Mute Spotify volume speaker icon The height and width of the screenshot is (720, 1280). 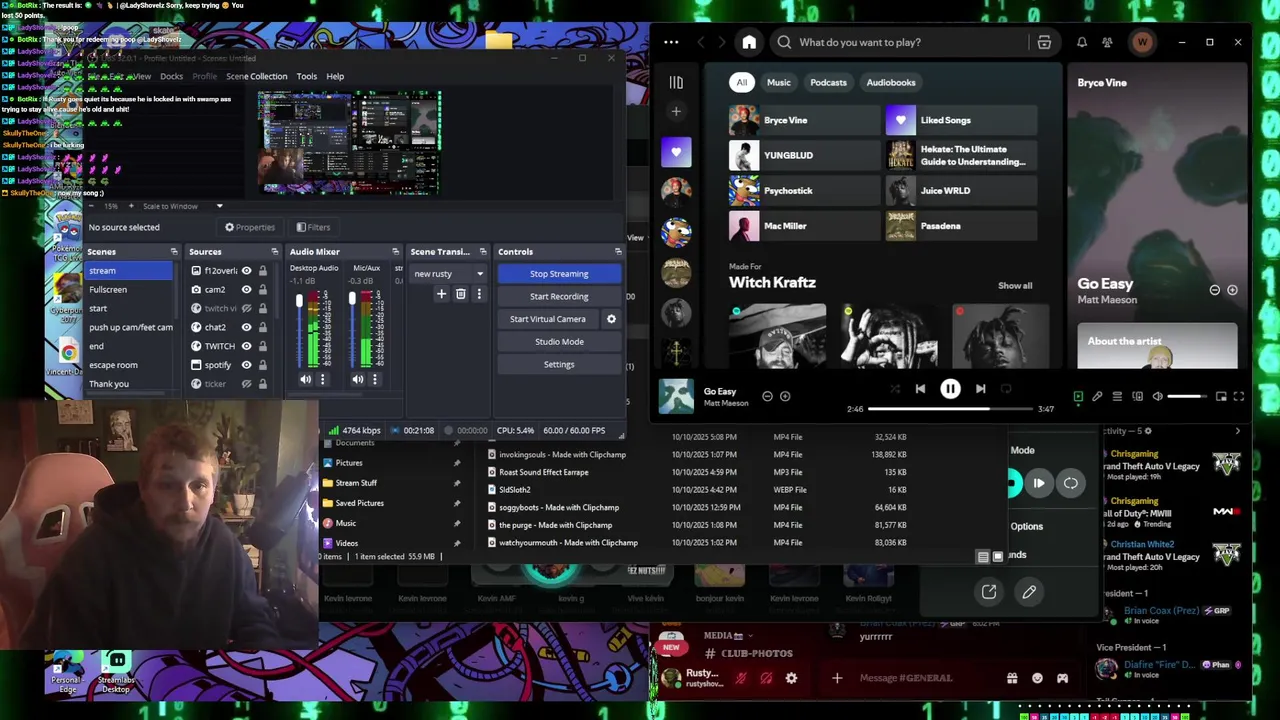1157,397
